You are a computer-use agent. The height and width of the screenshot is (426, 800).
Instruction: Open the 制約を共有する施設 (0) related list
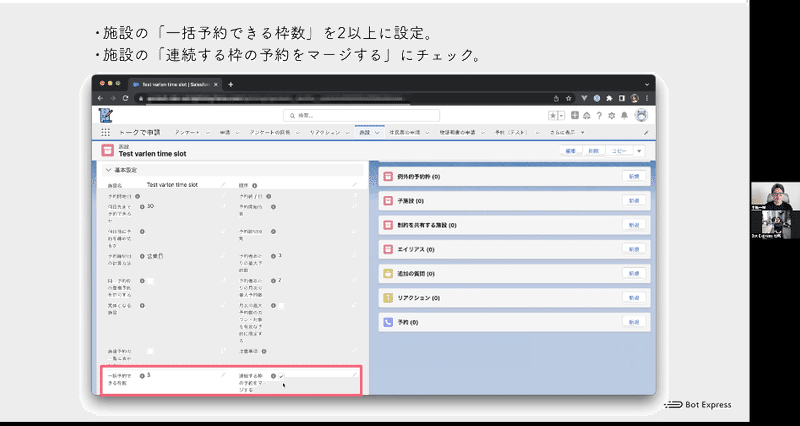[x=427, y=225]
